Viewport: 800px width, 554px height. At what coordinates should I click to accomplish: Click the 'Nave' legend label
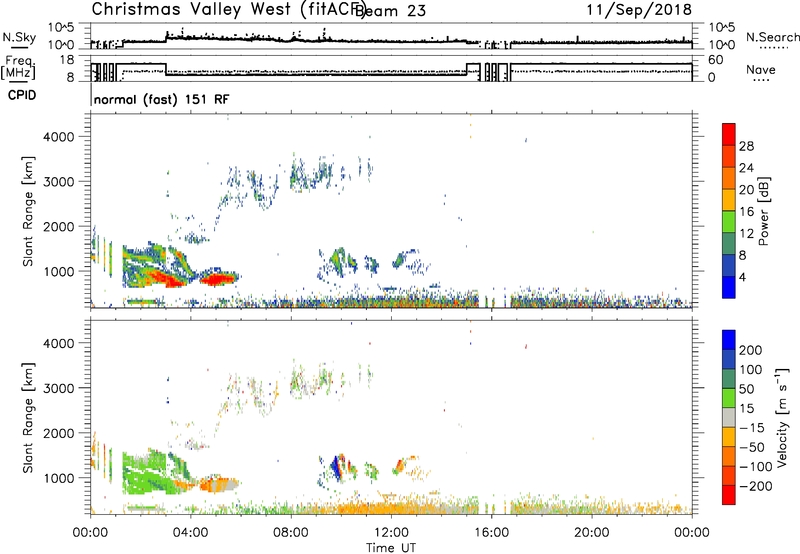(761, 70)
